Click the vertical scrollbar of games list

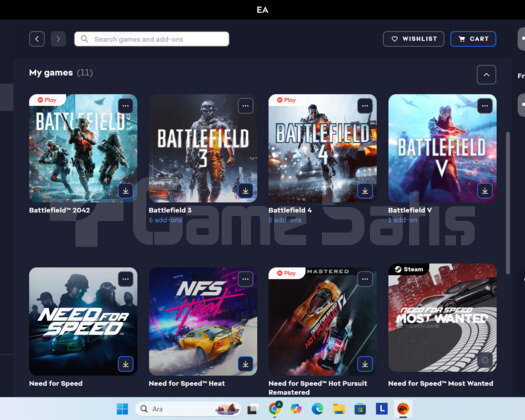click(508, 203)
